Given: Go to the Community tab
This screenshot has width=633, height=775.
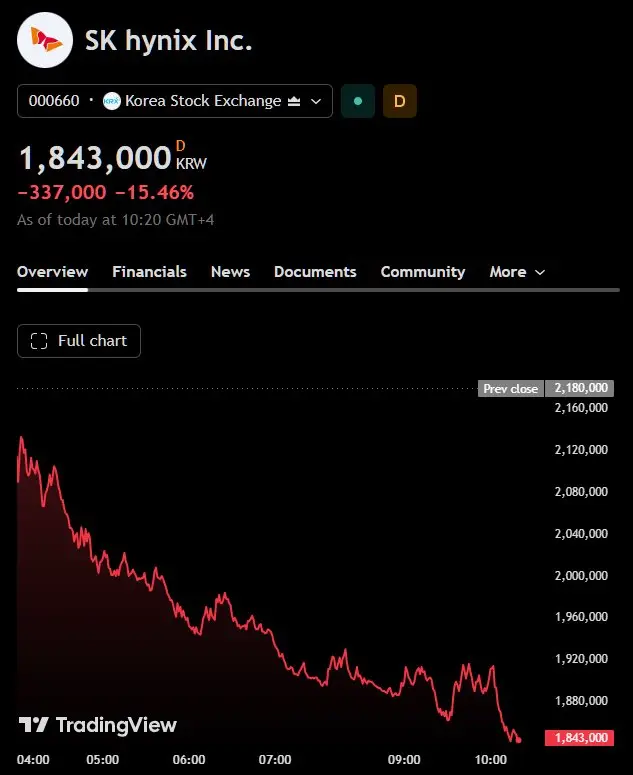Looking at the screenshot, I should (423, 272).
